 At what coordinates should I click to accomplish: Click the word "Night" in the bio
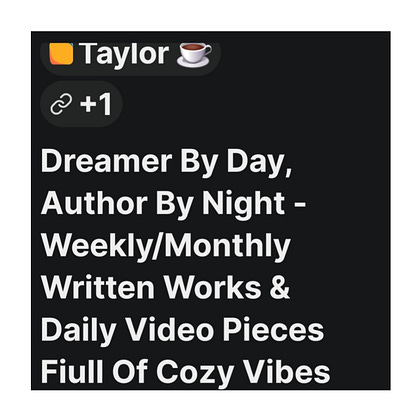click(243, 205)
